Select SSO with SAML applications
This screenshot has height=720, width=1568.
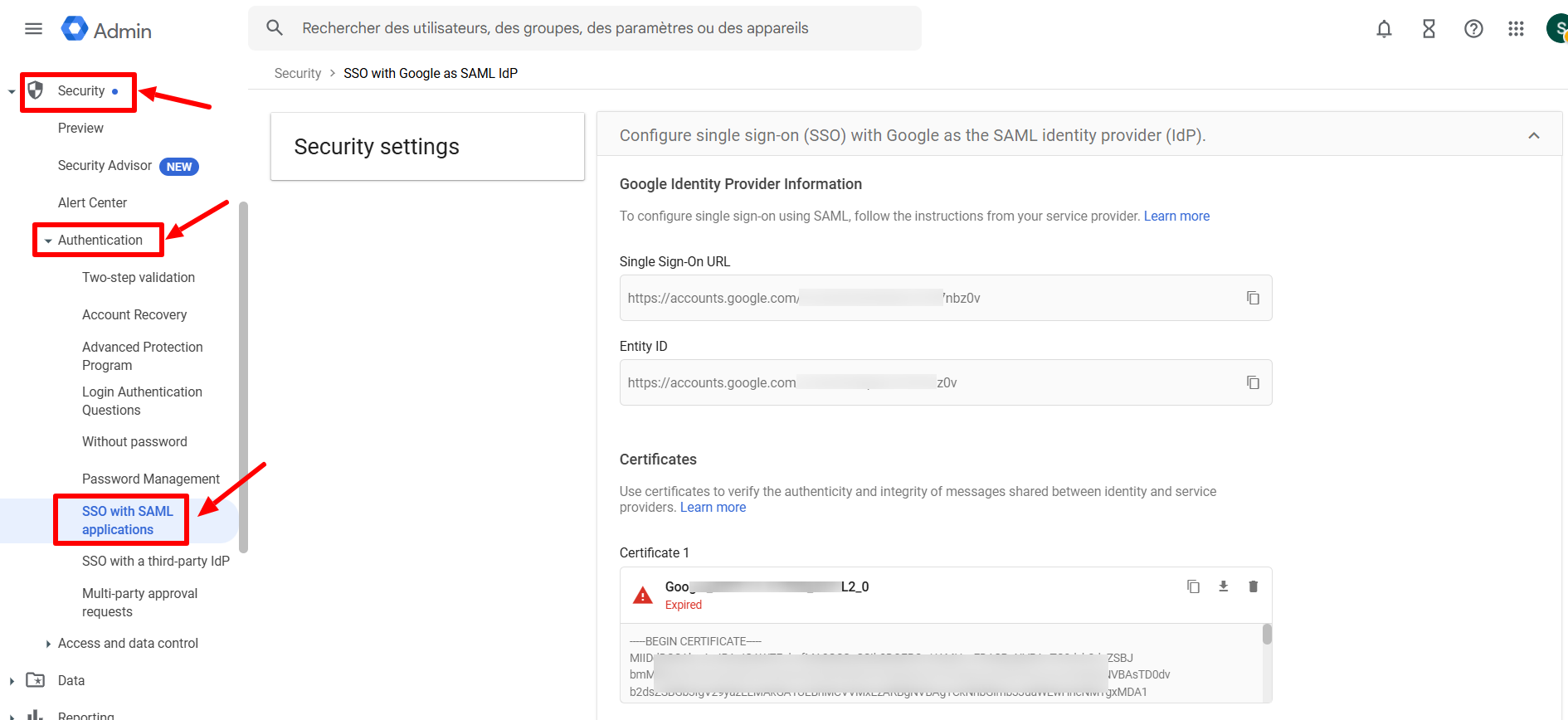coord(127,520)
